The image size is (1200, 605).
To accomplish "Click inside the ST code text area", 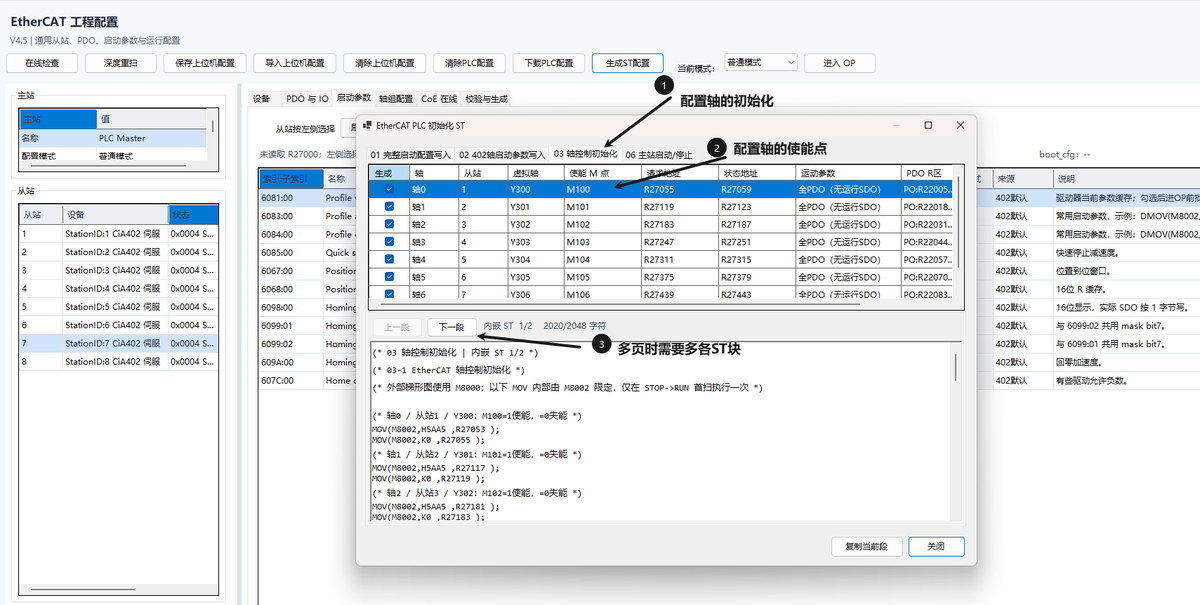I will [x=660, y=432].
